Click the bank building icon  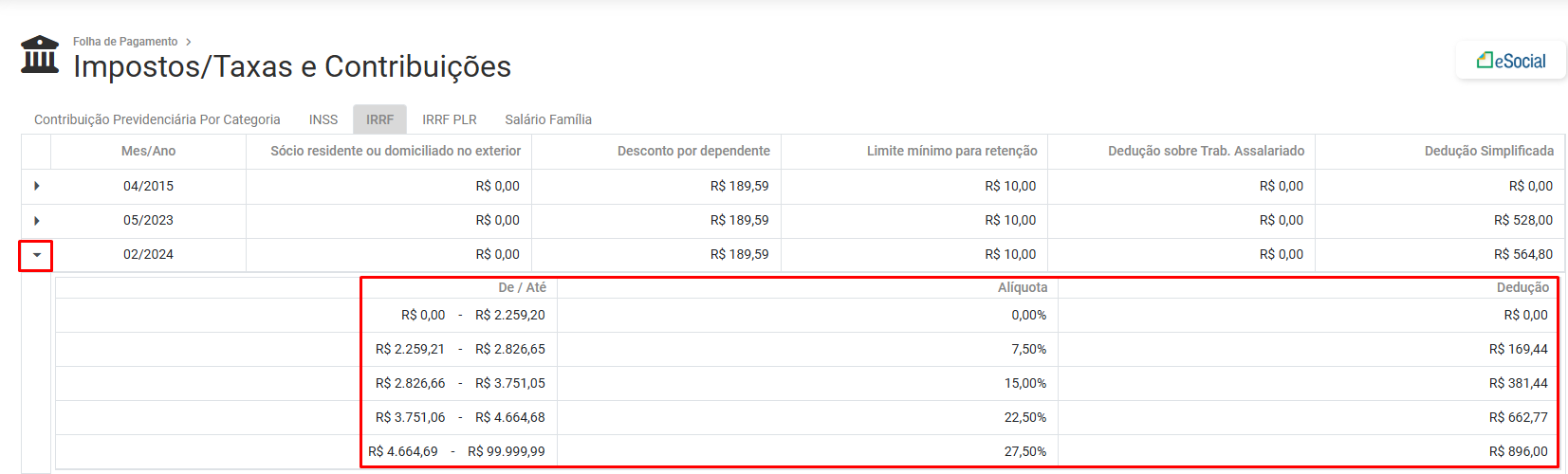pyautogui.click(x=40, y=55)
